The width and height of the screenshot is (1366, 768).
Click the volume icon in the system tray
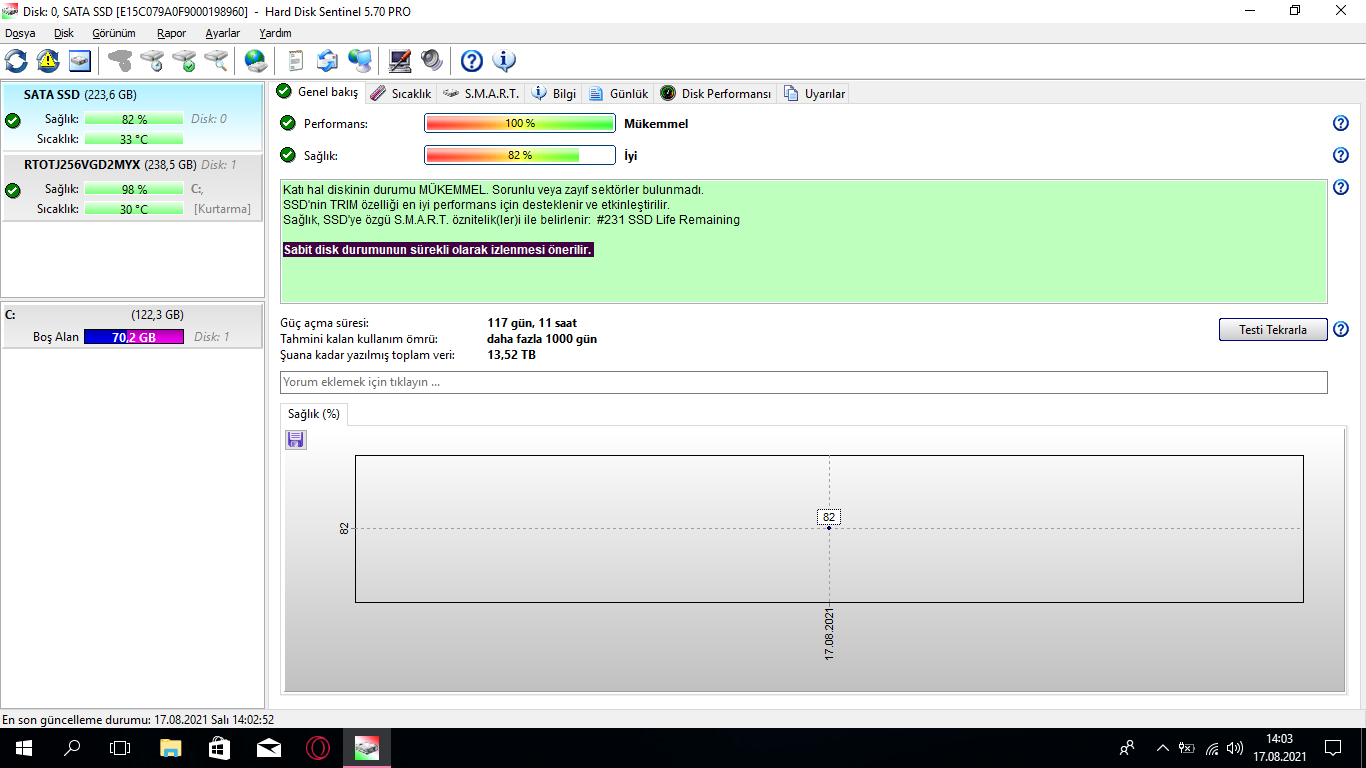tap(1236, 748)
